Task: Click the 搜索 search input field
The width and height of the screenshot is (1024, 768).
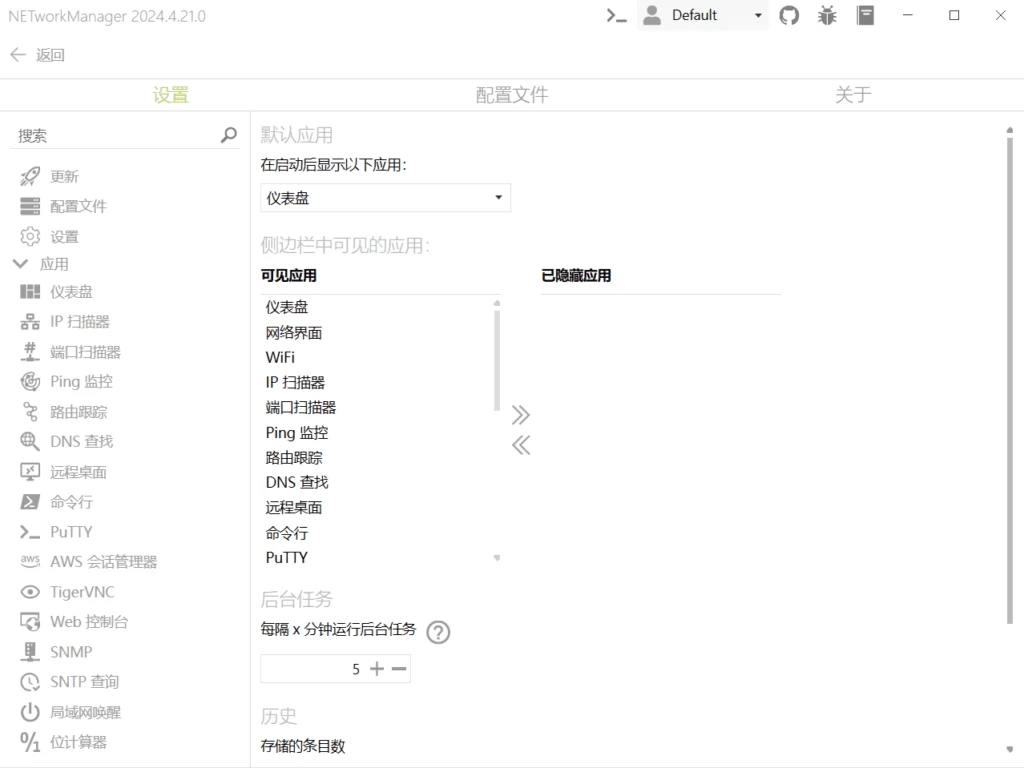Action: pyautogui.click(x=115, y=135)
